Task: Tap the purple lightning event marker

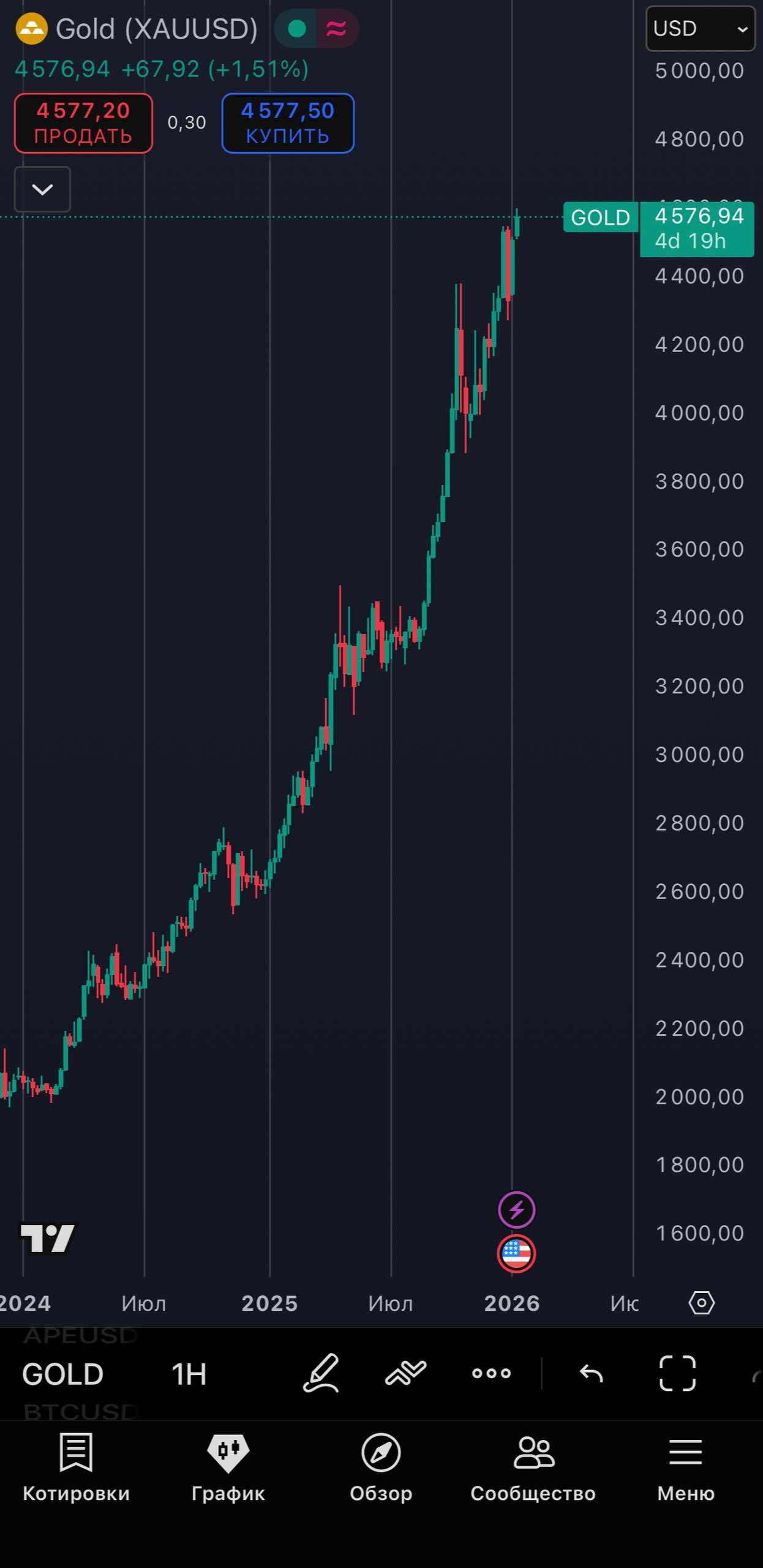Action: click(x=516, y=1210)
